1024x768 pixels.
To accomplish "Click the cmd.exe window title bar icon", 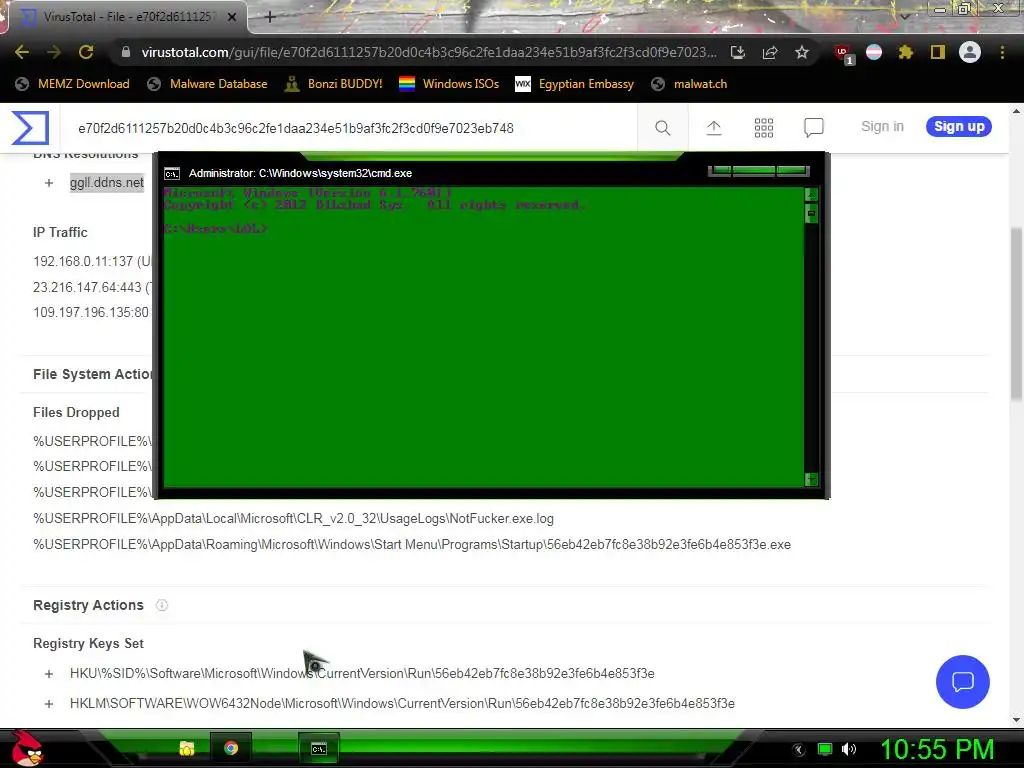I will click(172, 173).
